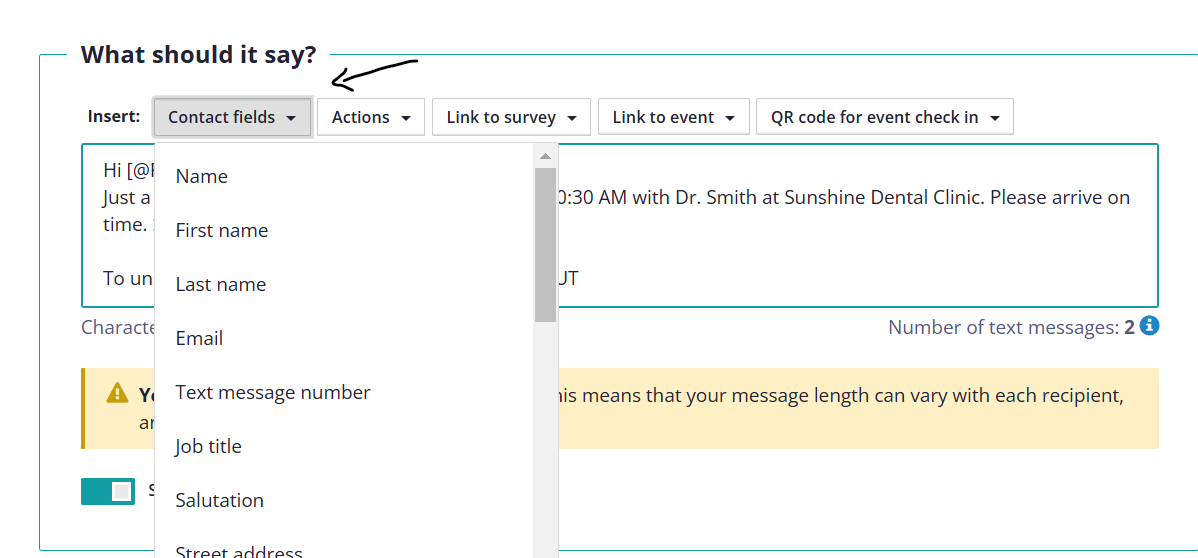This screenshot has height=558, width=1198.
Task: Select Email from the contact fields list
Action: 344,338
